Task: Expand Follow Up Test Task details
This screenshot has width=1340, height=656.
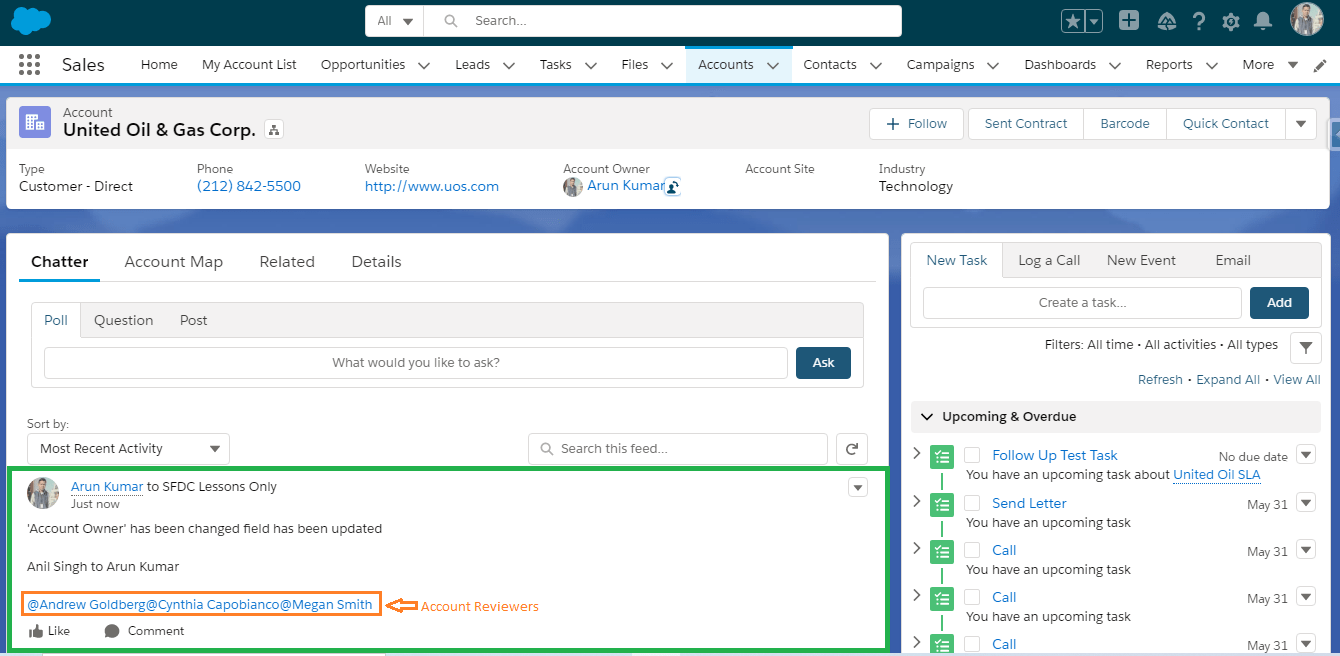Action: tap(917, 454)
